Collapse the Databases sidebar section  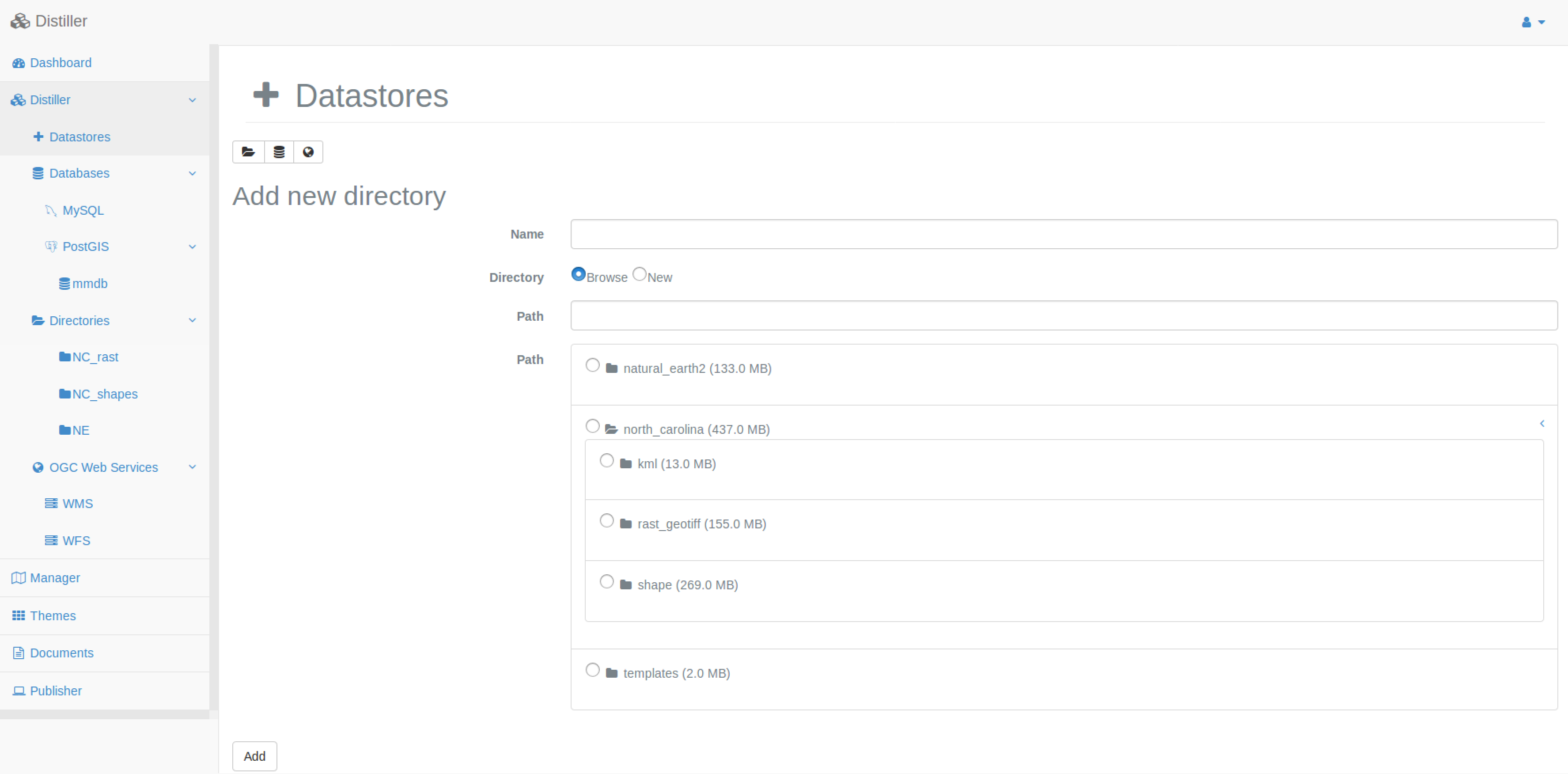(192, 174)
